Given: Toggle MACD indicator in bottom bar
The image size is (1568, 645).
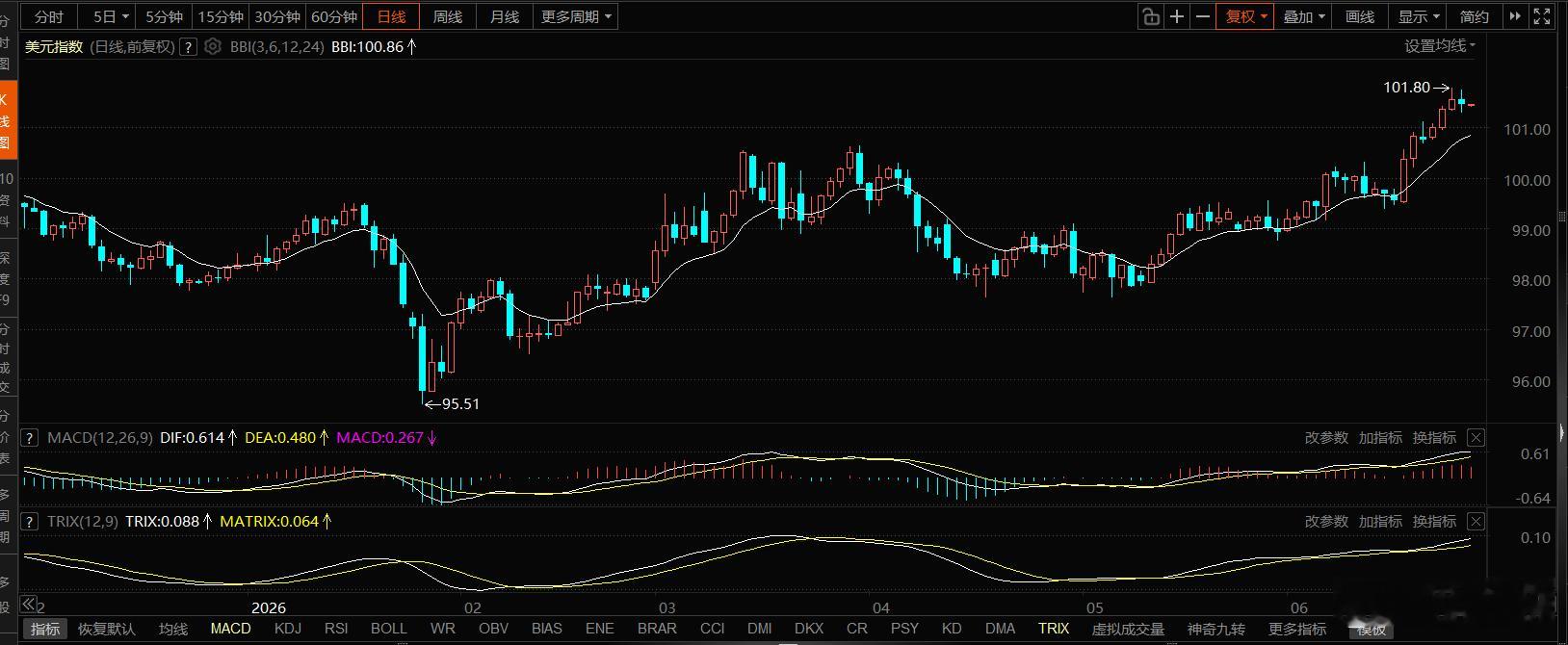Looking at the screenshot, I should pos(231,629).
